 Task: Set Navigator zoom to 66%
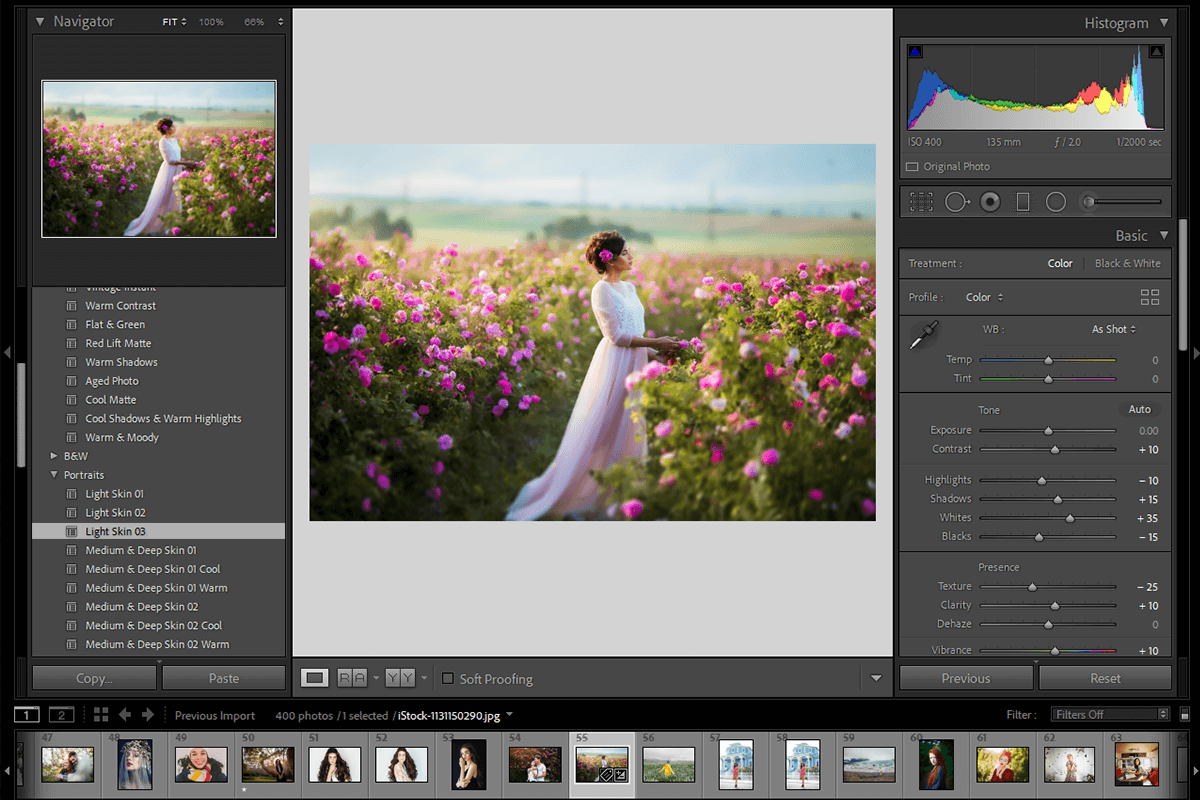(254, 22)
